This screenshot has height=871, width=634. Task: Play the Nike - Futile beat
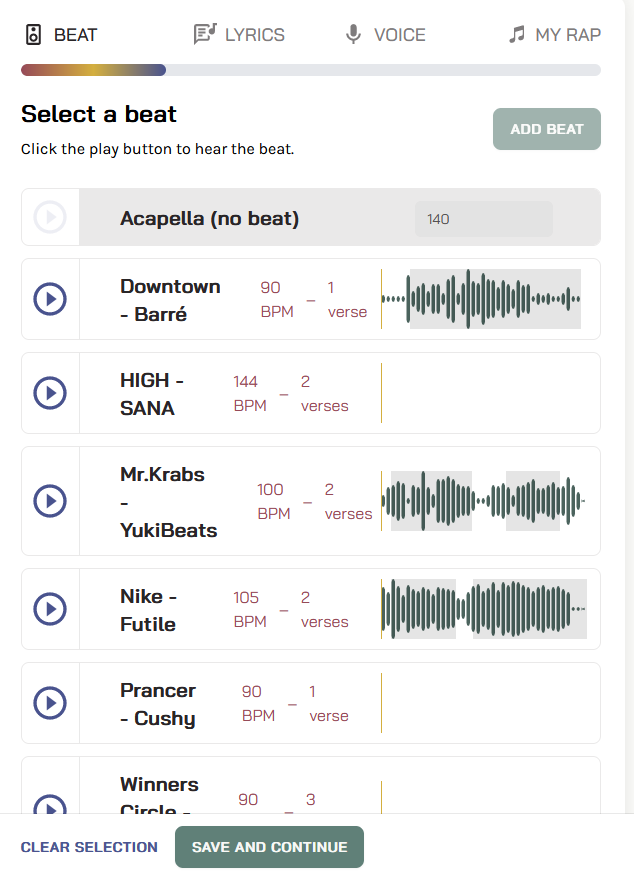pyautogui.click(x=50, y=609)
